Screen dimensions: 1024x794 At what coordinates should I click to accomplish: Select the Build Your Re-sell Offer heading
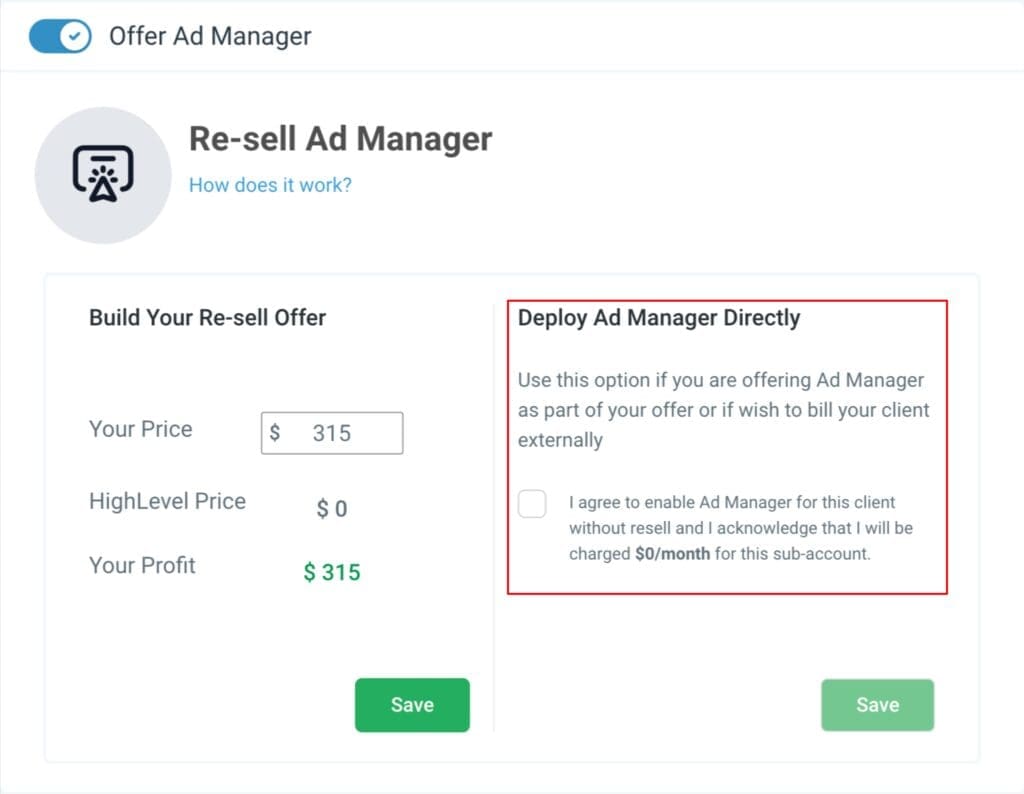tap(207, 318)
